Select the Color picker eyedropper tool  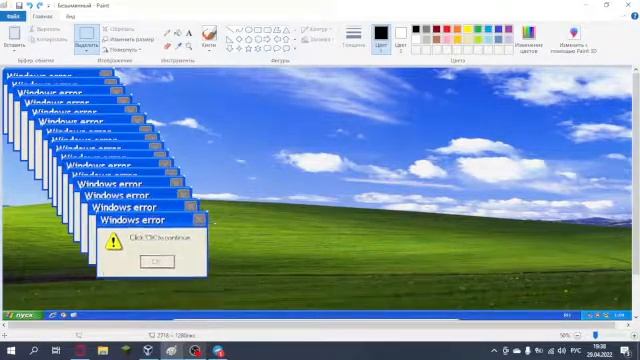point(178,47)
